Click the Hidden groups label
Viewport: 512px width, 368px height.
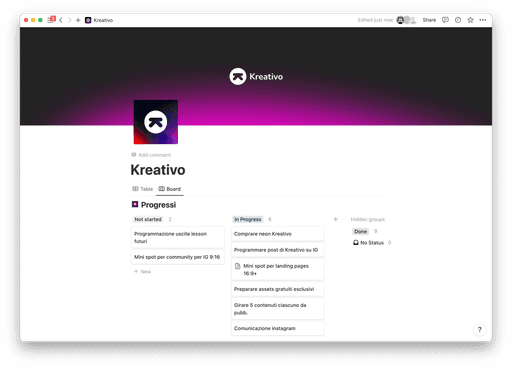[x=368, y=219]
